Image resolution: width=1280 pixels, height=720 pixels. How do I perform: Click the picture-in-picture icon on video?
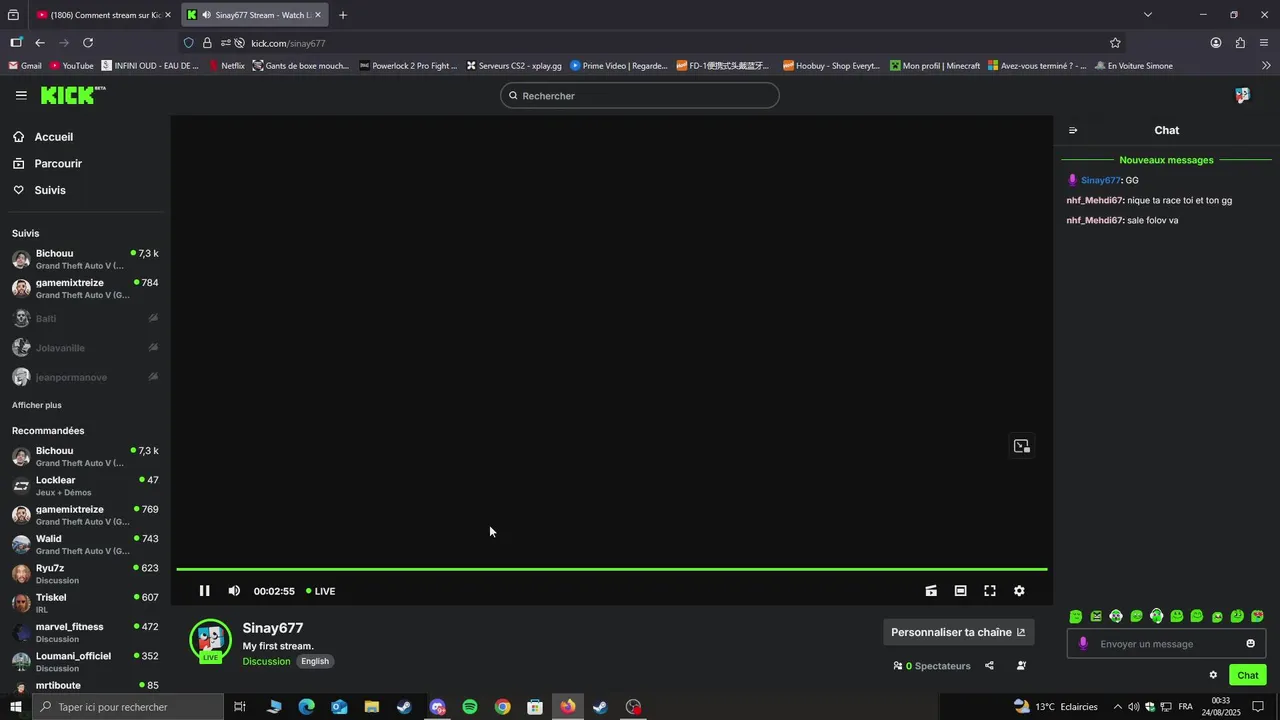click(x=1021, y=446)
